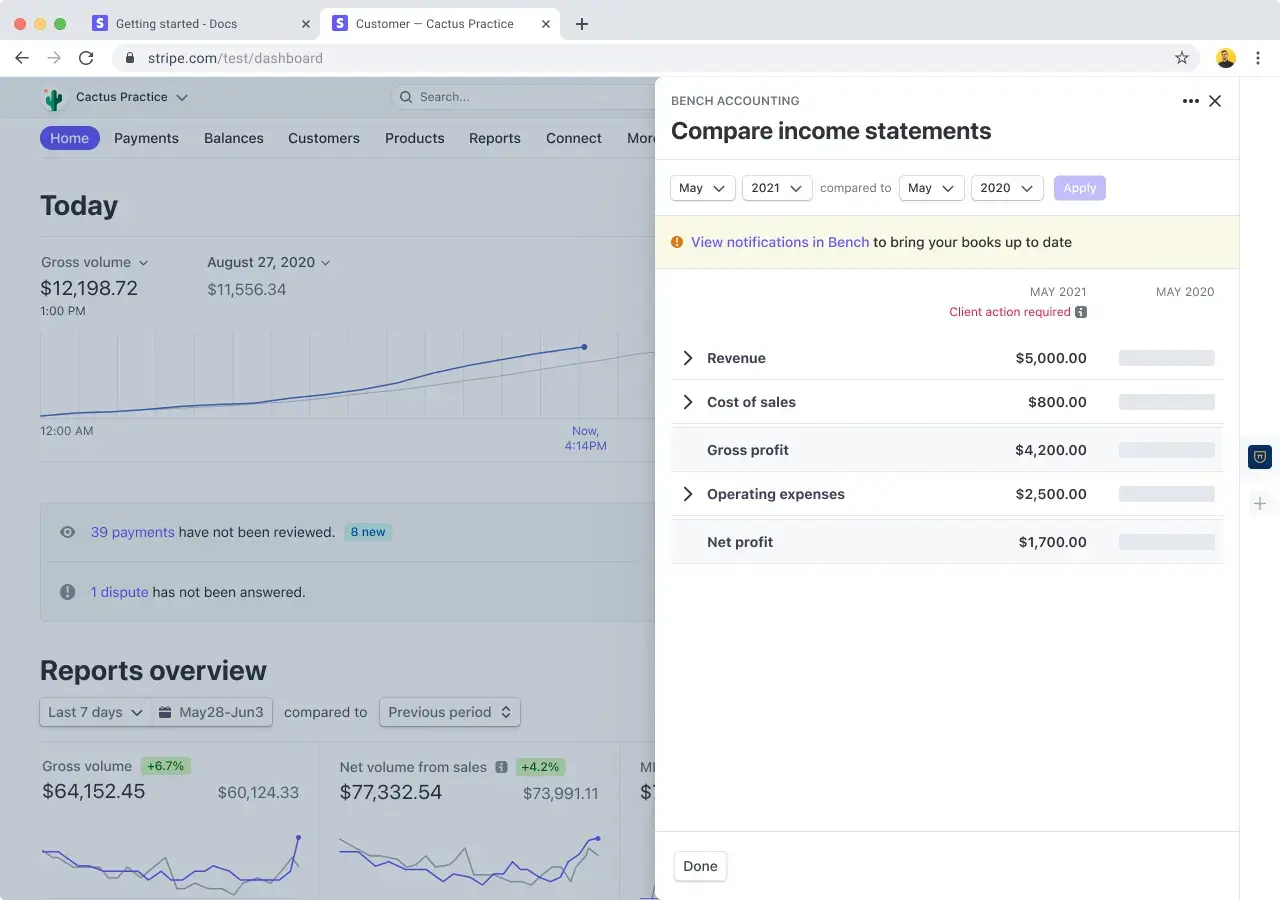Click the Now point on Today chart
The width and height of the screenshot is (1280, 900).
coord(584,347)
